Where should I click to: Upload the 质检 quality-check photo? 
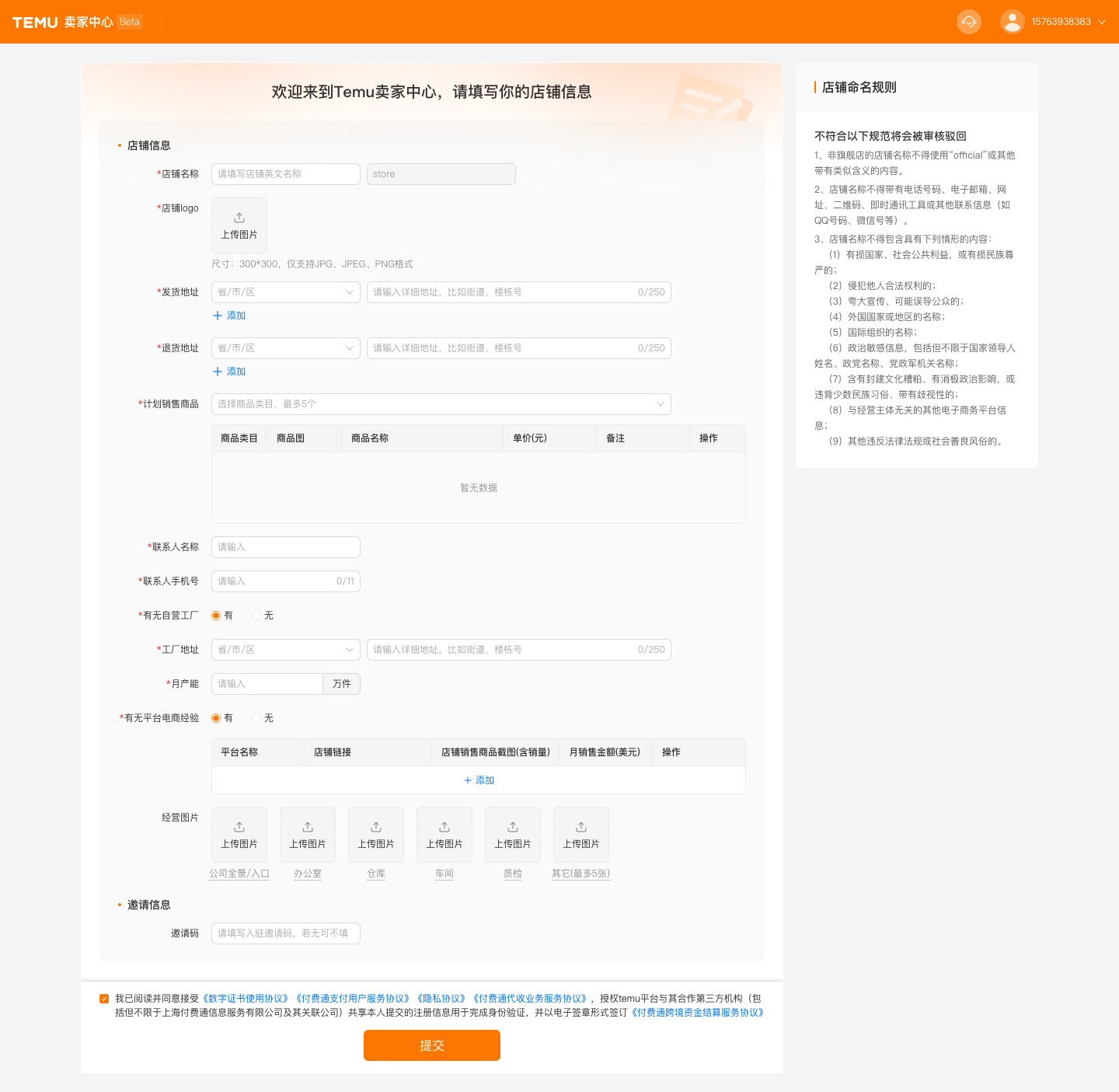tap(512, 835)
